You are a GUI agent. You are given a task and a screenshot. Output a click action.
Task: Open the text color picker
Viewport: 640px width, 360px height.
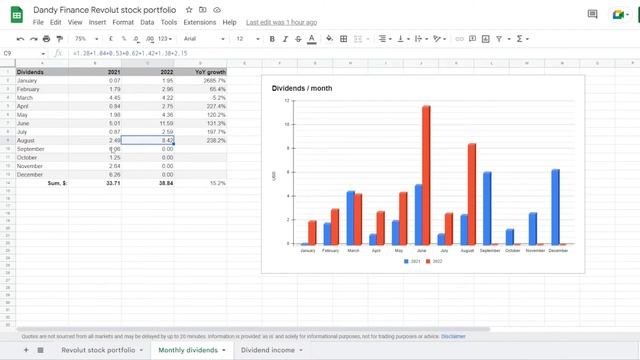(x=311, y=39)
